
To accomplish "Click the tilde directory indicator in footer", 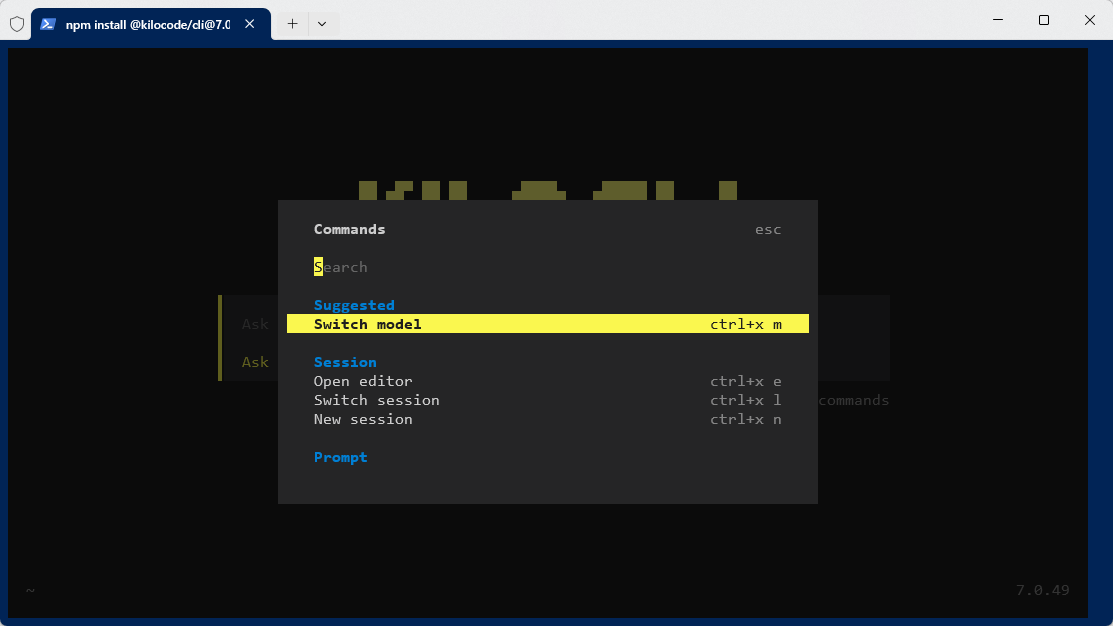I will (30, 590).
